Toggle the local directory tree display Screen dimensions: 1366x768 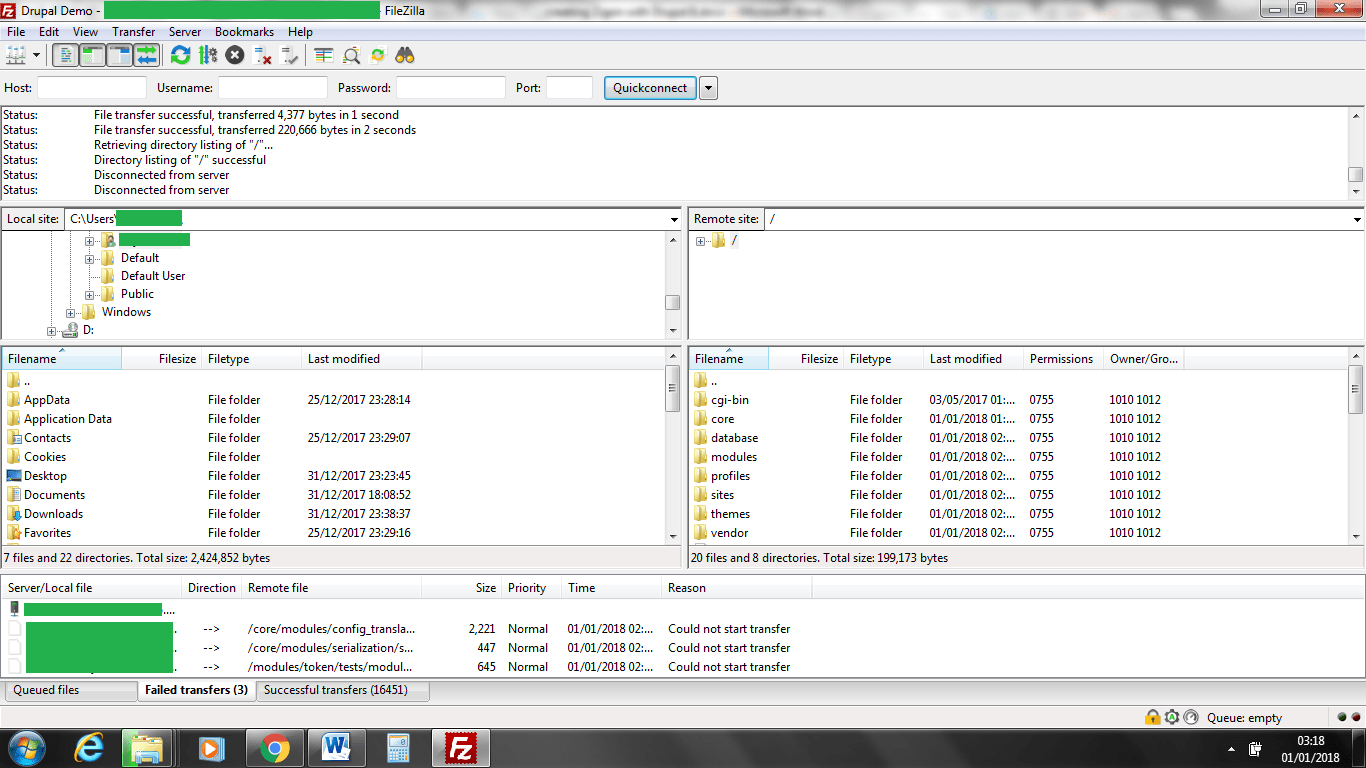(x=92, y=55)
